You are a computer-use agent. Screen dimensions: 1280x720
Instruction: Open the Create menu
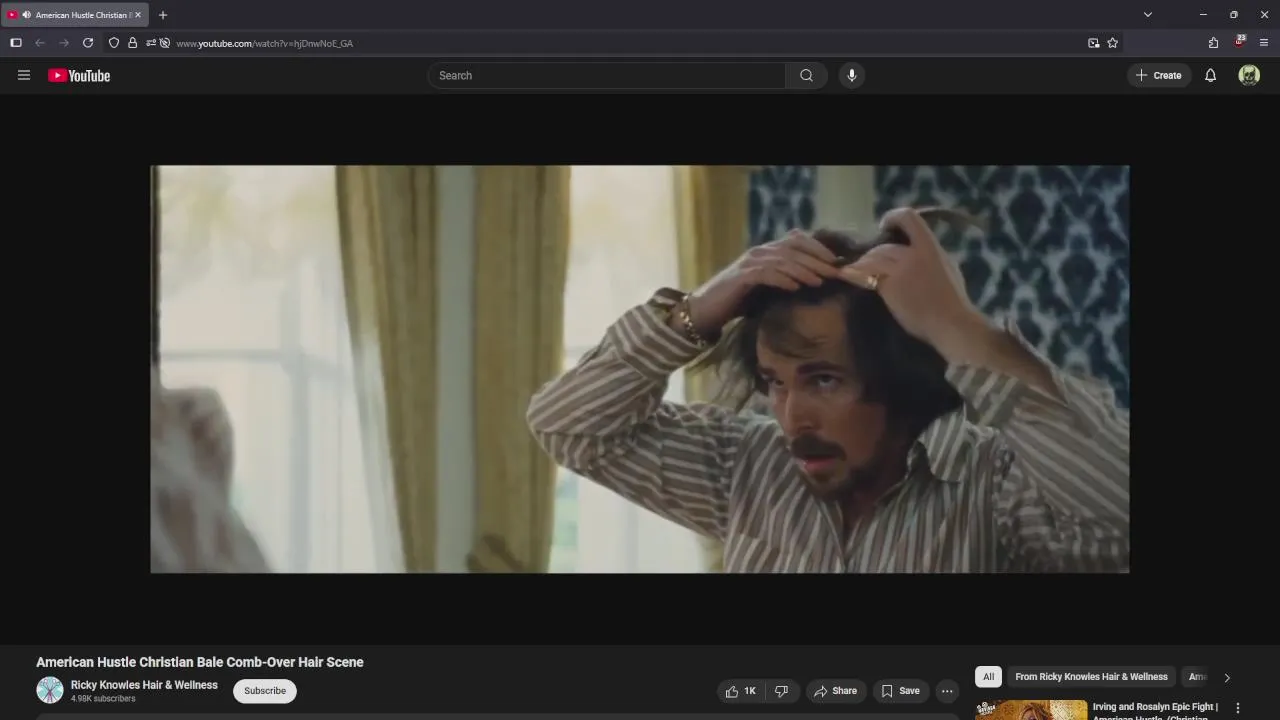1159,76
